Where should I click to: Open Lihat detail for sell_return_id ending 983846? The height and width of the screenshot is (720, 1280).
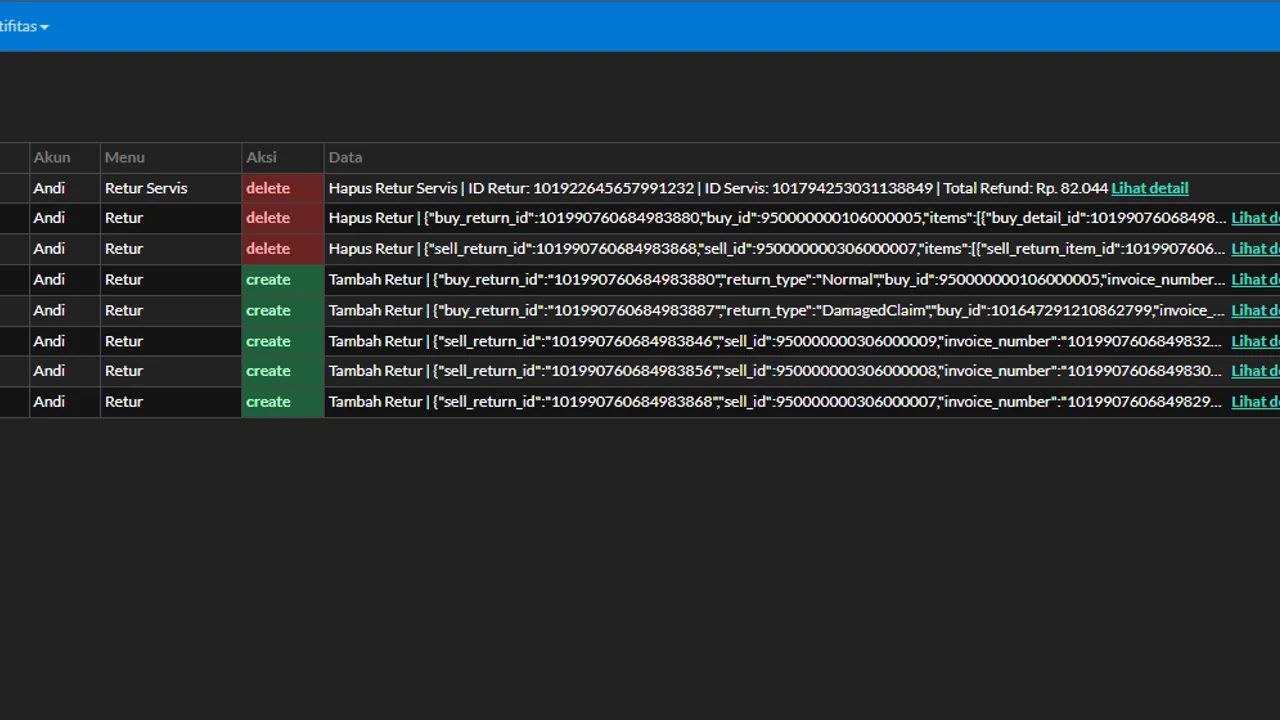[x=1255, y=341]
